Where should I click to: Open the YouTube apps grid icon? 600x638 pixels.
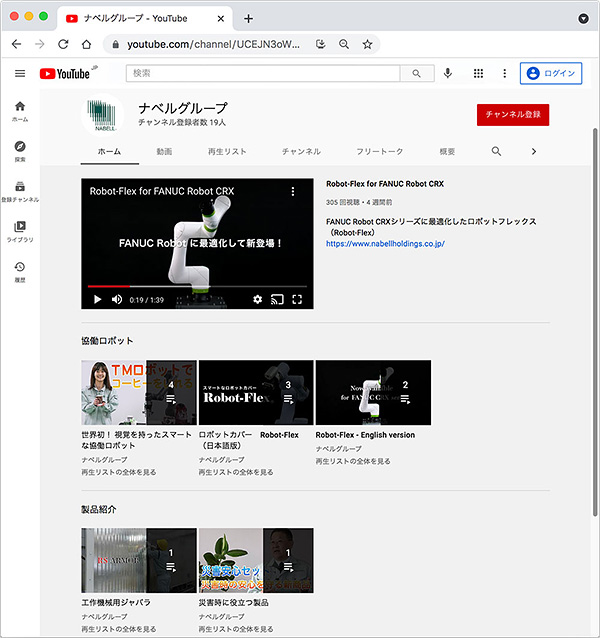(x=478, y=73)
